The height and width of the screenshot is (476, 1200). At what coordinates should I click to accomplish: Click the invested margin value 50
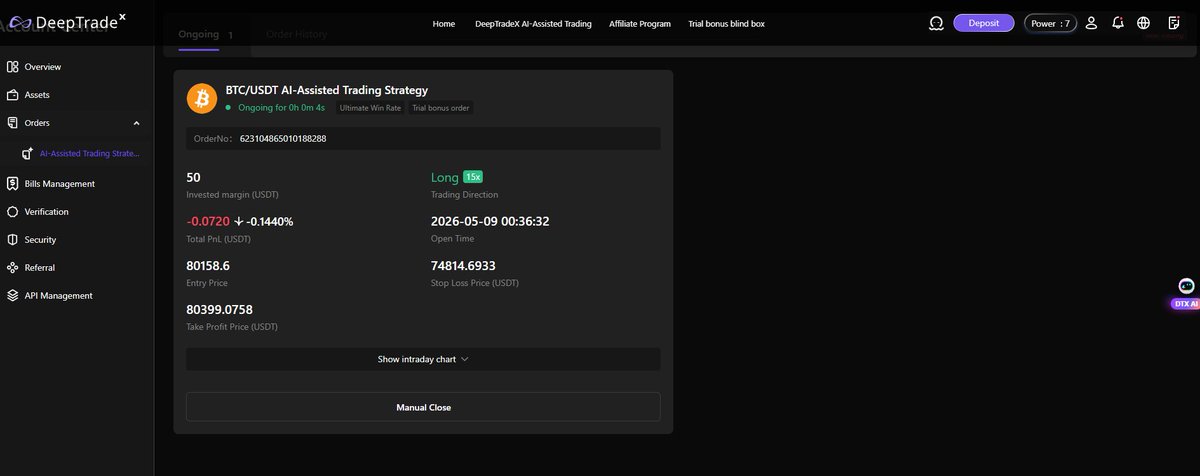(x=193, y=177)
